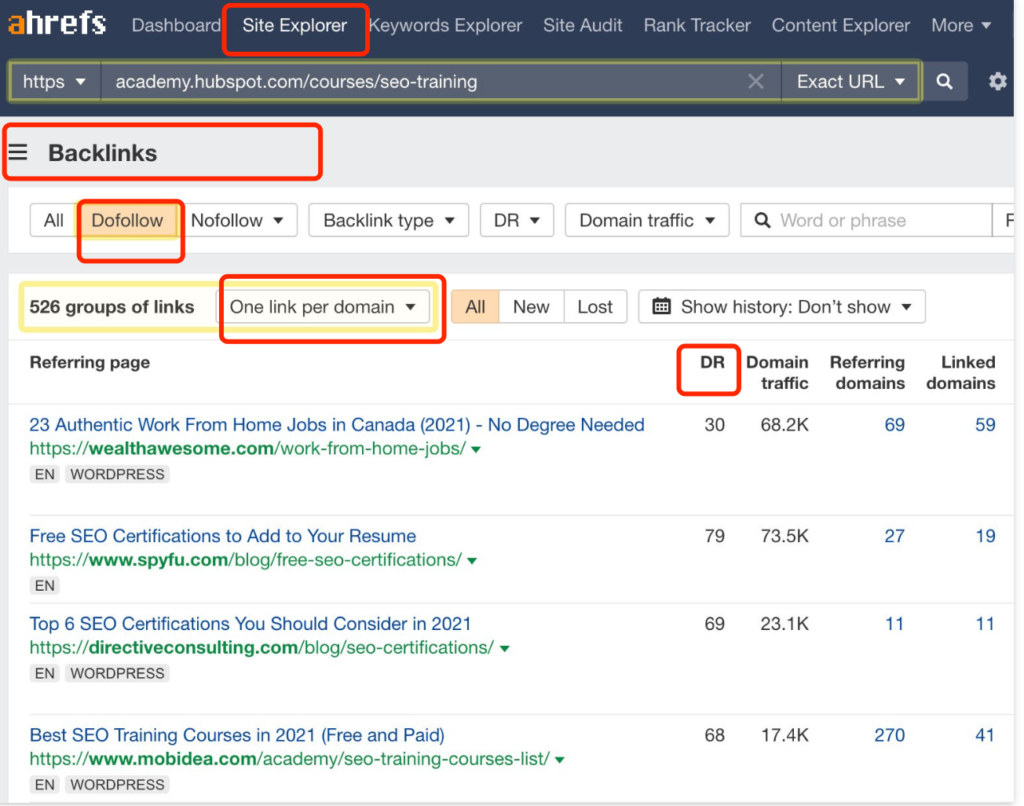Open settings gear icon

997,82
